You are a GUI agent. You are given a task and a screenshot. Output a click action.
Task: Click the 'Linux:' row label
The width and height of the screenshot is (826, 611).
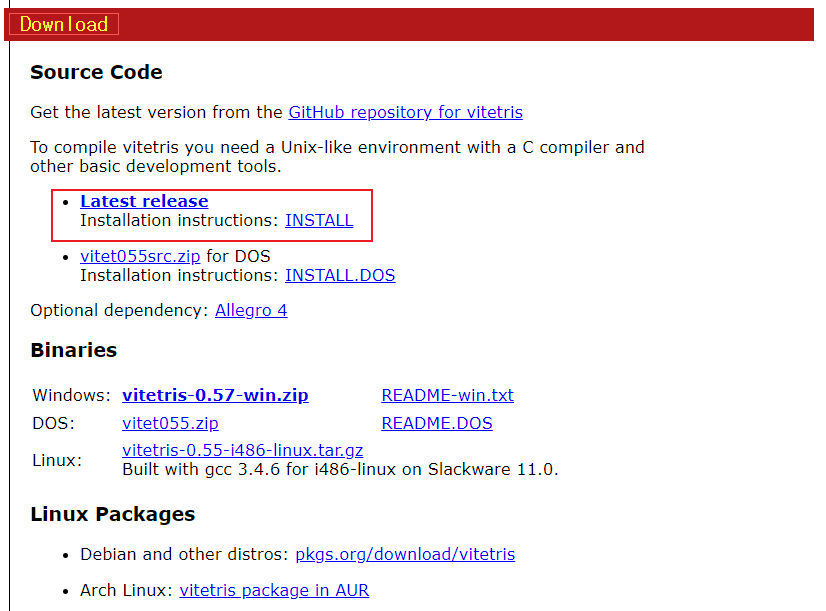[57, 460]
